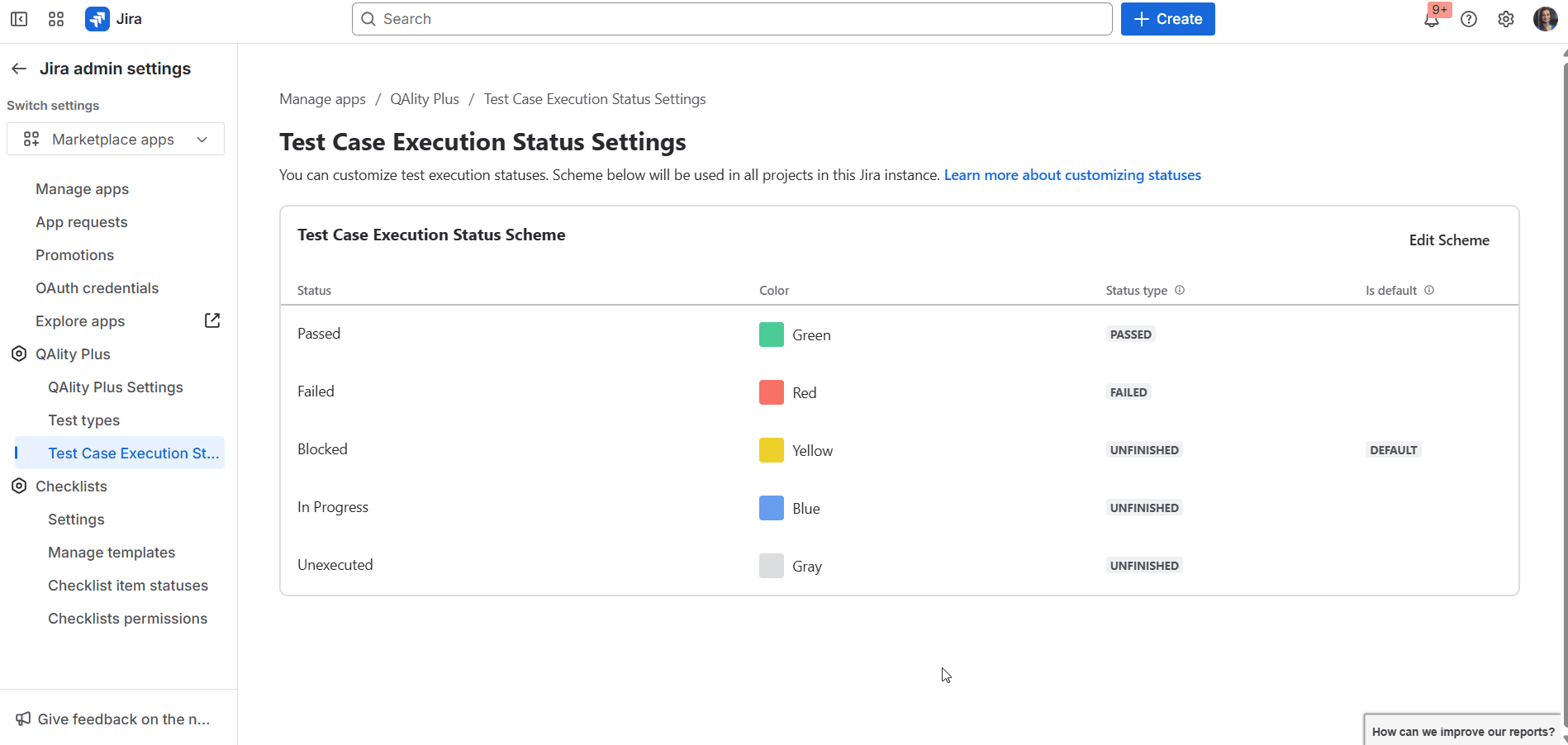The width and height of the screenshot is (1568, 745).
Task: Click the PASSED status type badge
Action: (x=1130, y=335)
